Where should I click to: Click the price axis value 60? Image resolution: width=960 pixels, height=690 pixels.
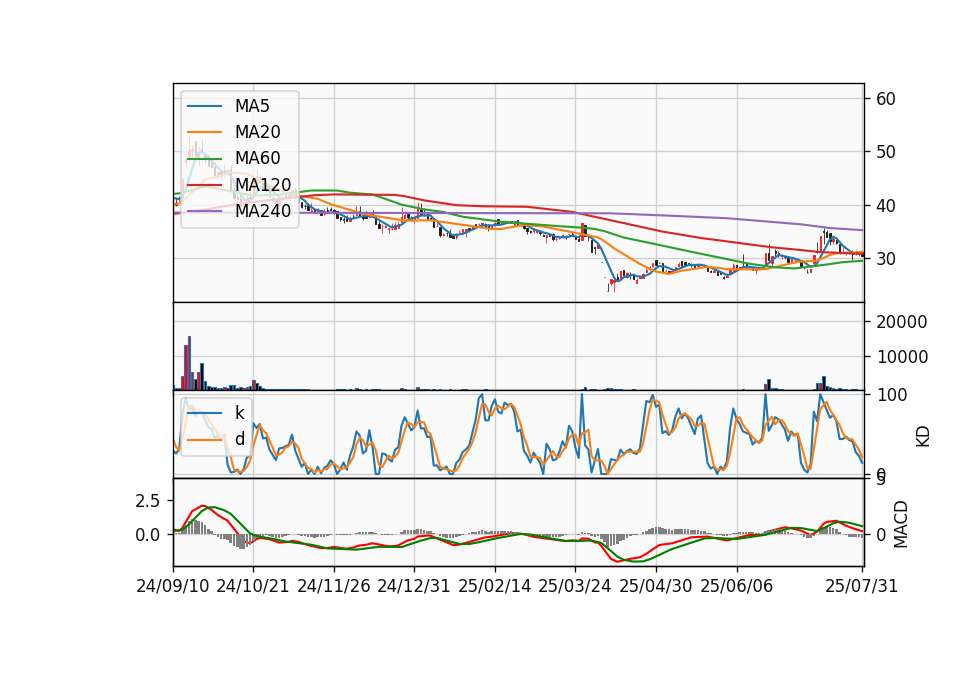pyautogui.click(x=886, y=99)
